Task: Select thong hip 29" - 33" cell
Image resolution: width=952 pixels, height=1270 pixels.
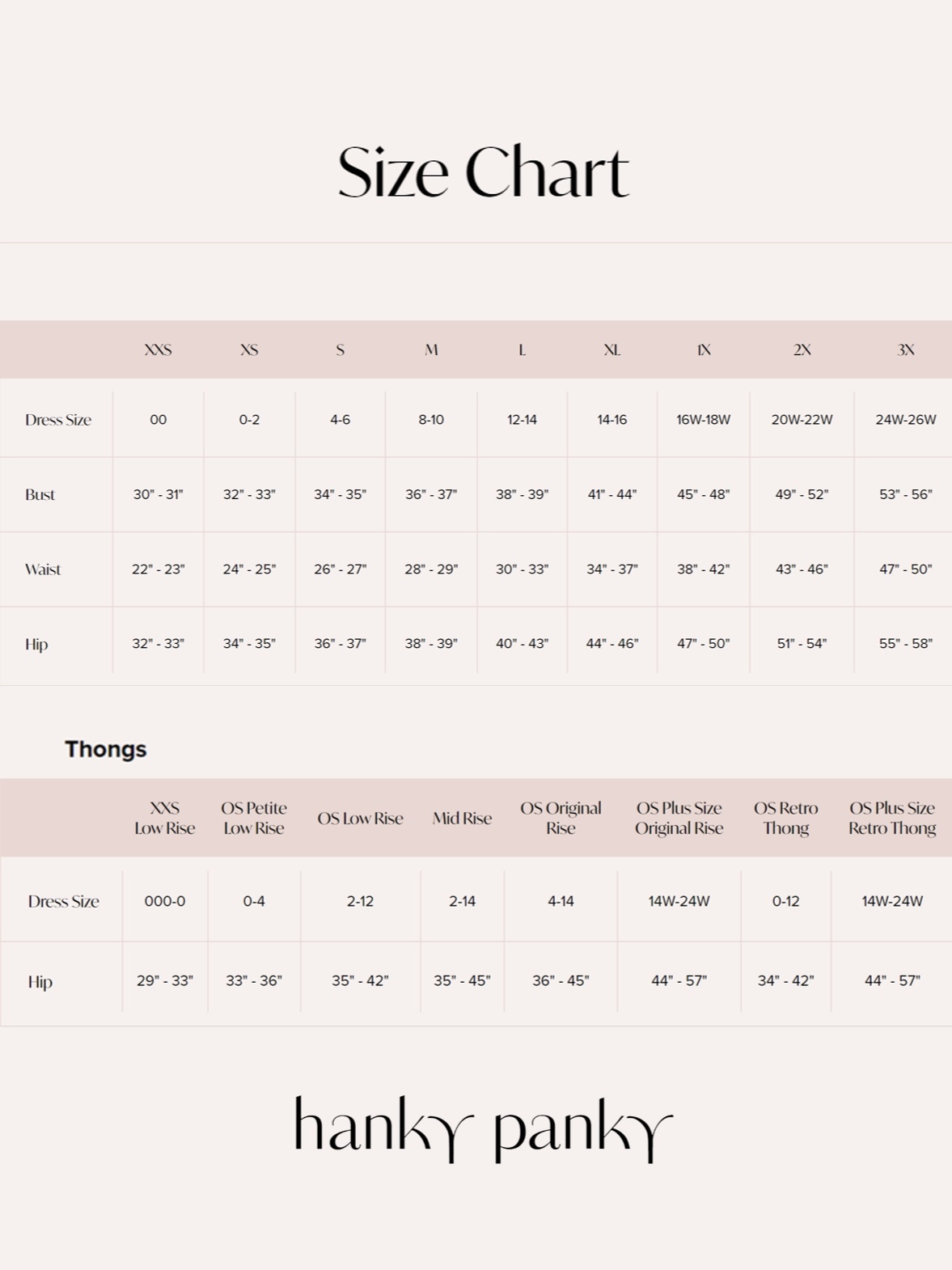Action: coord(165,981)
